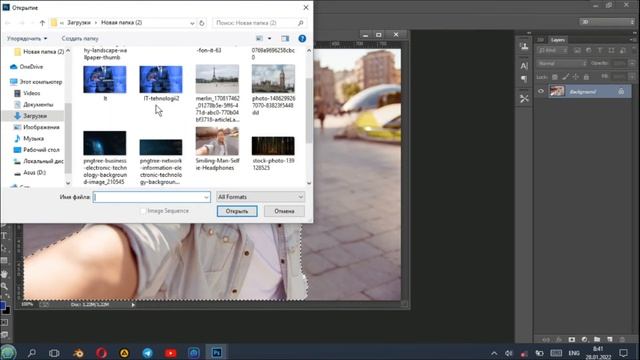This screenshot has width=640, height=360.
Task: Select the Type tool in Photoshop toolbar
Action: pyautogui.click(x=4, y=236)
